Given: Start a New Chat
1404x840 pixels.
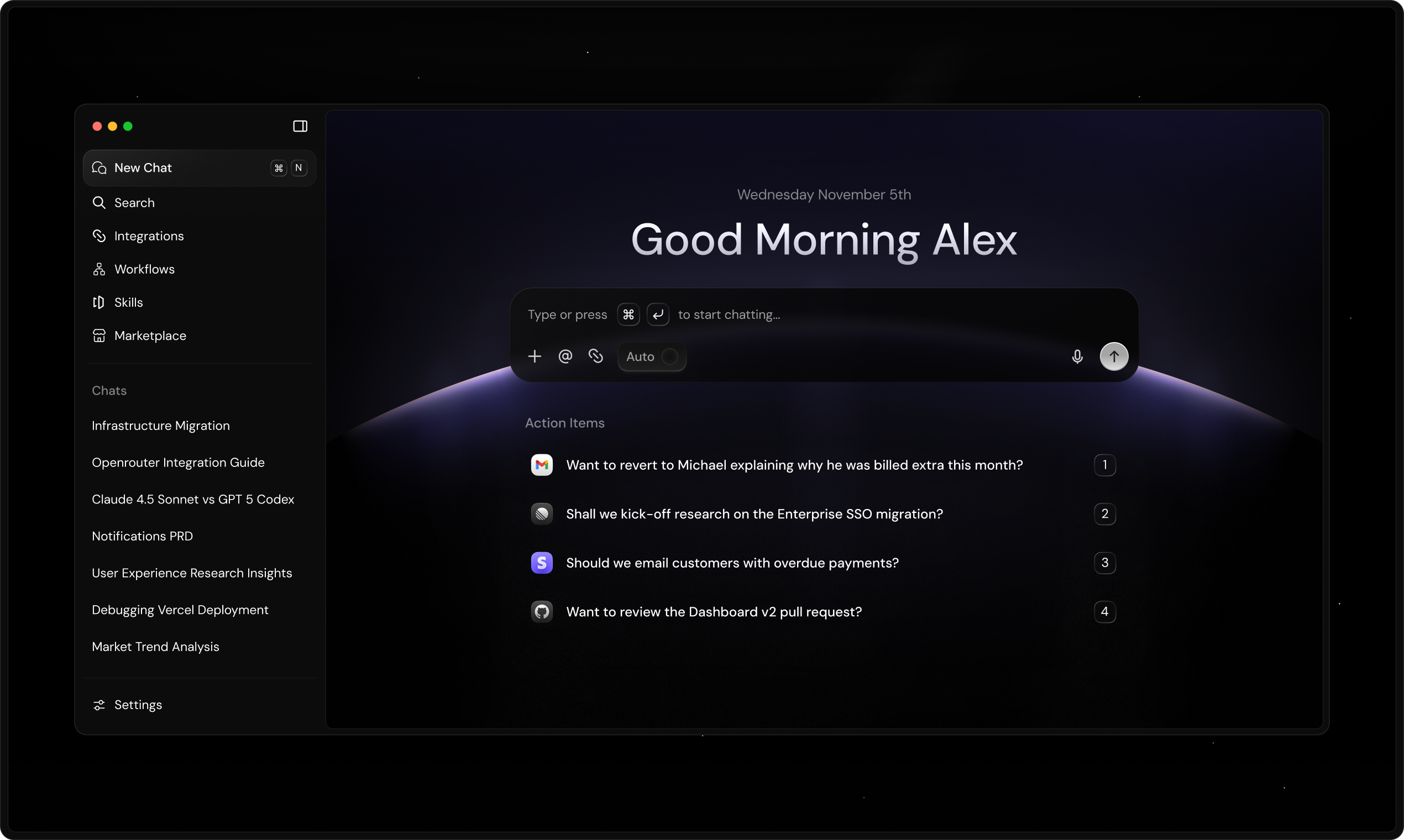Looking at the screenshot, I should coord(143,167).
